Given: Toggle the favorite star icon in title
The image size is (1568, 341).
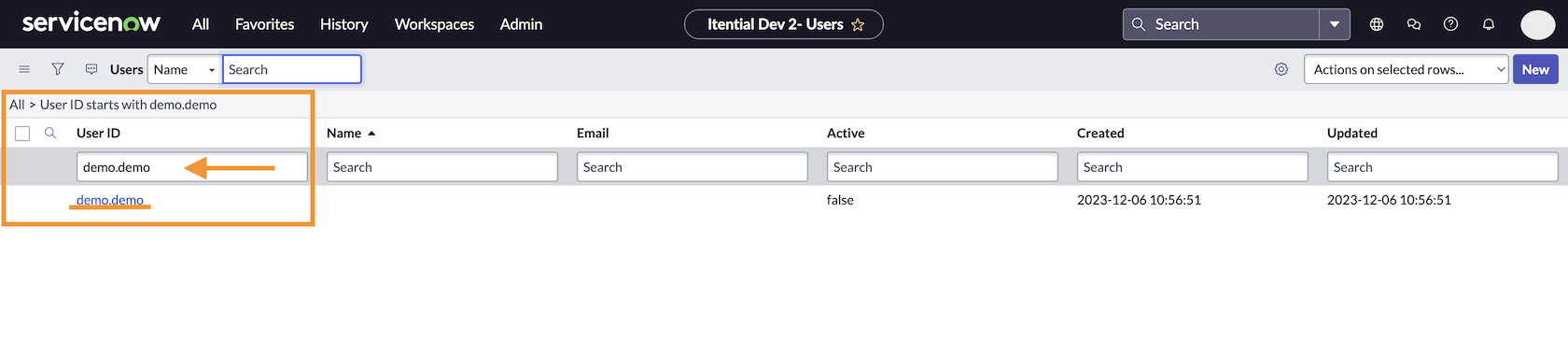Looking at the screenshot, I should [858, 25].
